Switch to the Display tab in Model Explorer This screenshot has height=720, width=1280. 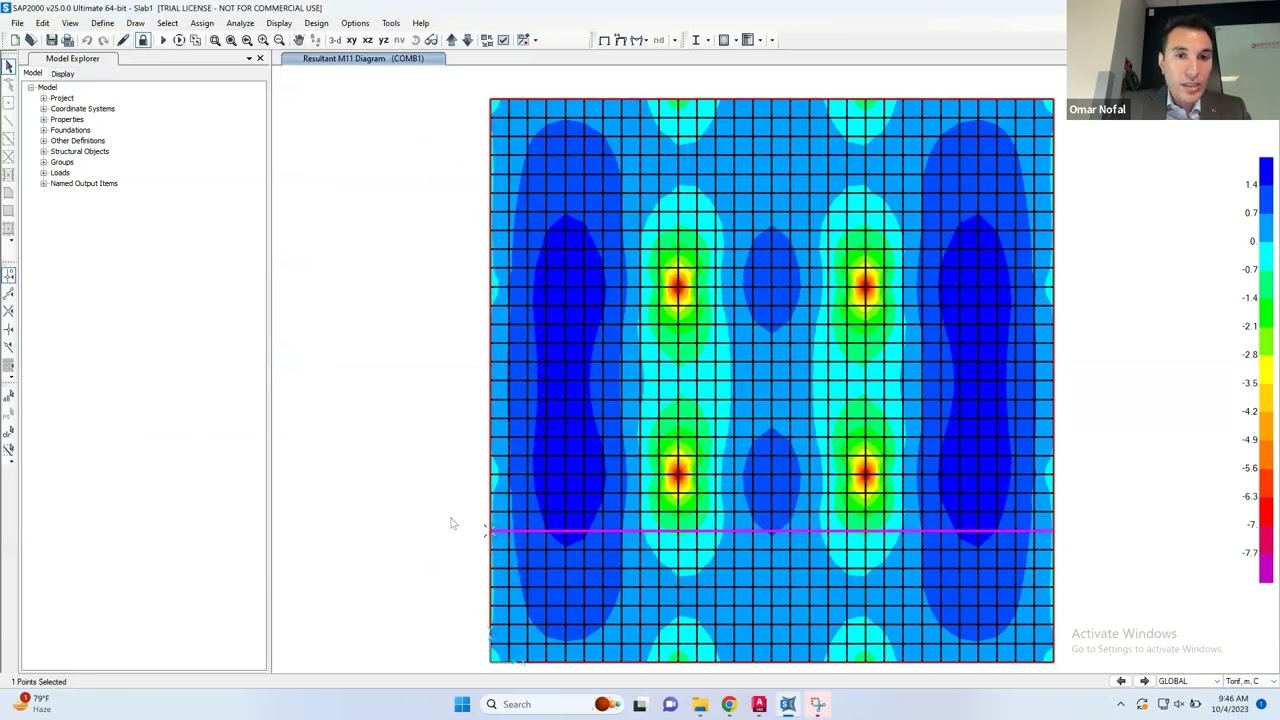pos(63,74)
